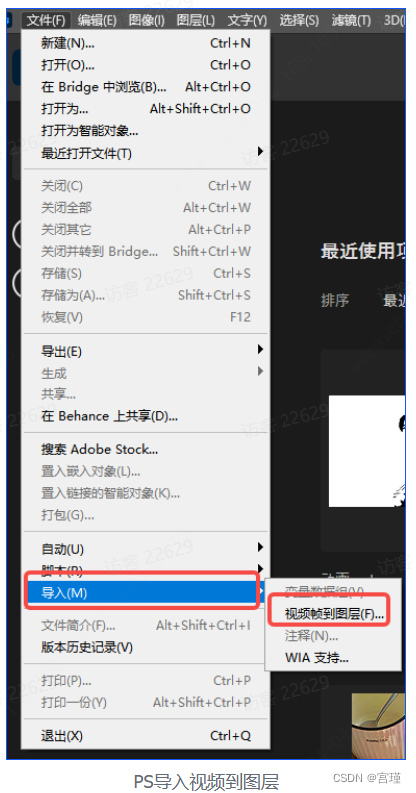The width and height of the screenshot is (416, 793).
Task: Choose 打开(O)... from the File menu
Action: pos(146,65)
